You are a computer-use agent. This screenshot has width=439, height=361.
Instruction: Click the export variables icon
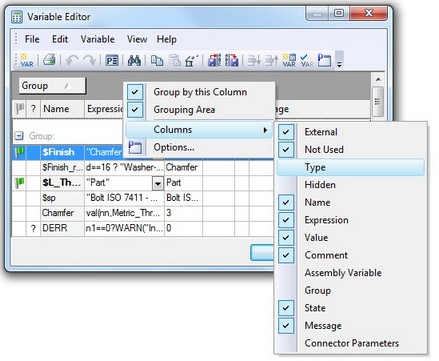click(x=232, y=60)
